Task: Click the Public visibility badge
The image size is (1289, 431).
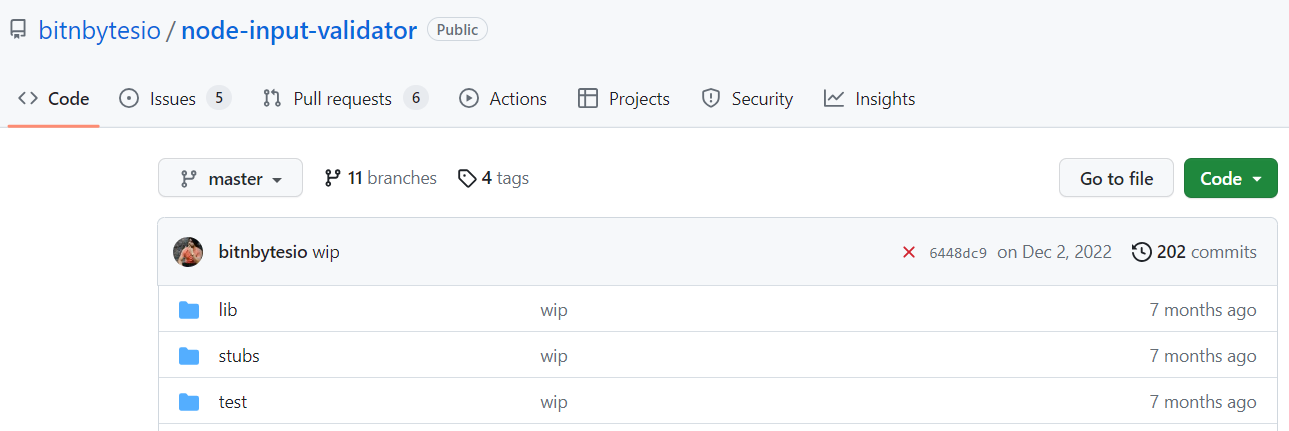Action: point(457,30)
